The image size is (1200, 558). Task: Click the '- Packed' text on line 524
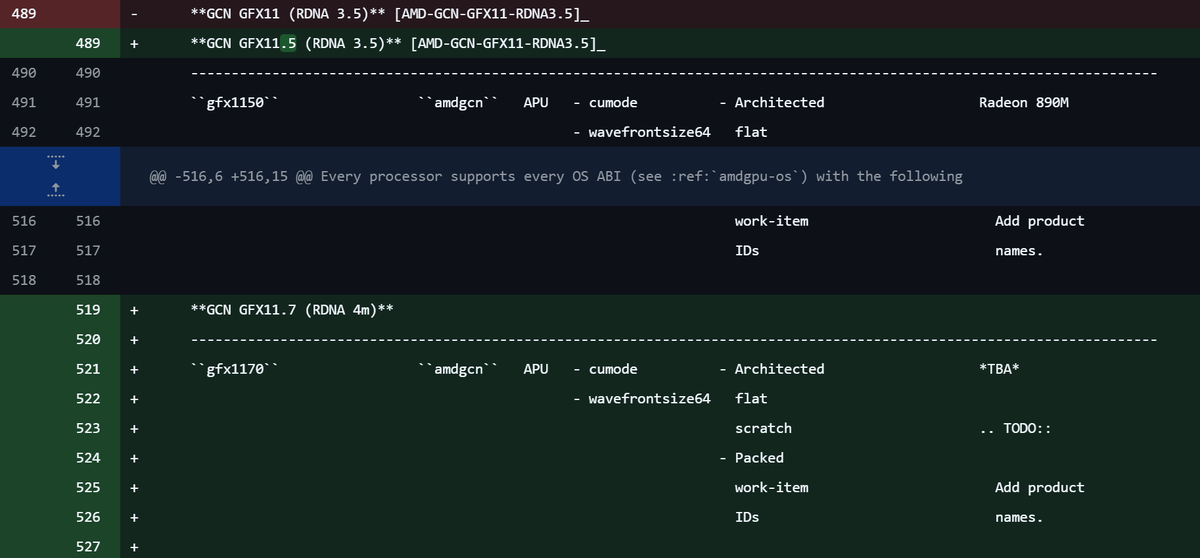point(751,458)
